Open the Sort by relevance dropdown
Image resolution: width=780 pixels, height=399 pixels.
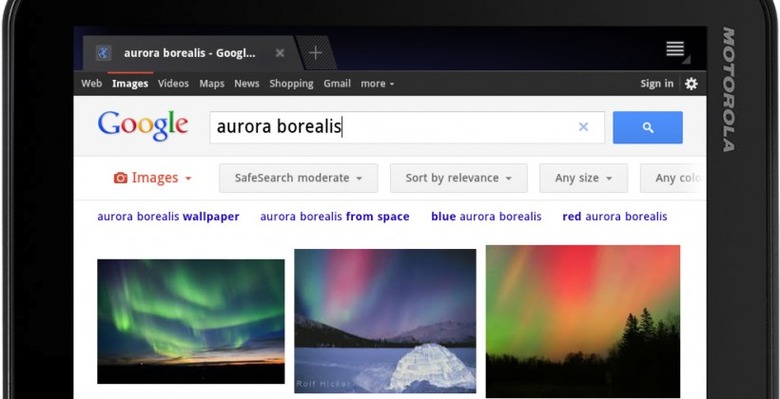[459, 178]
